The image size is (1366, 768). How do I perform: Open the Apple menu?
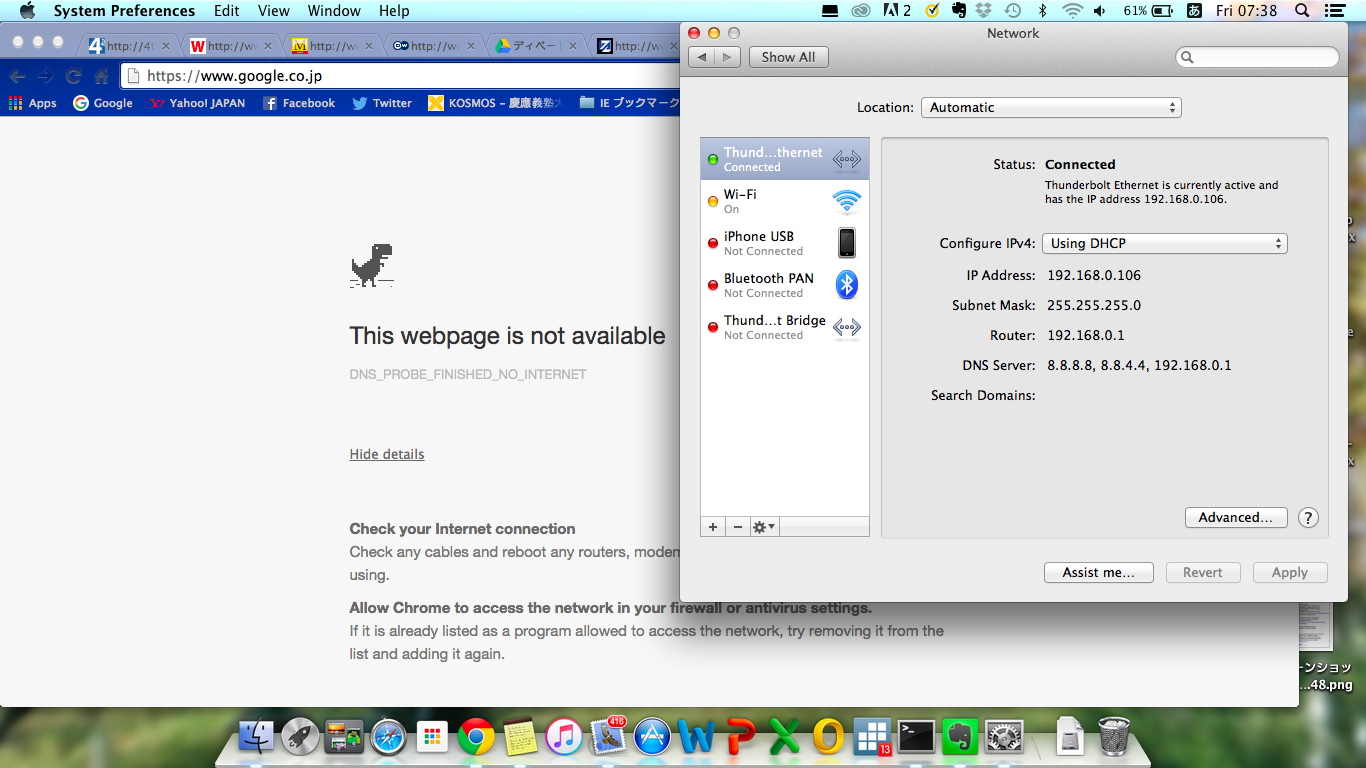point(27,11)
